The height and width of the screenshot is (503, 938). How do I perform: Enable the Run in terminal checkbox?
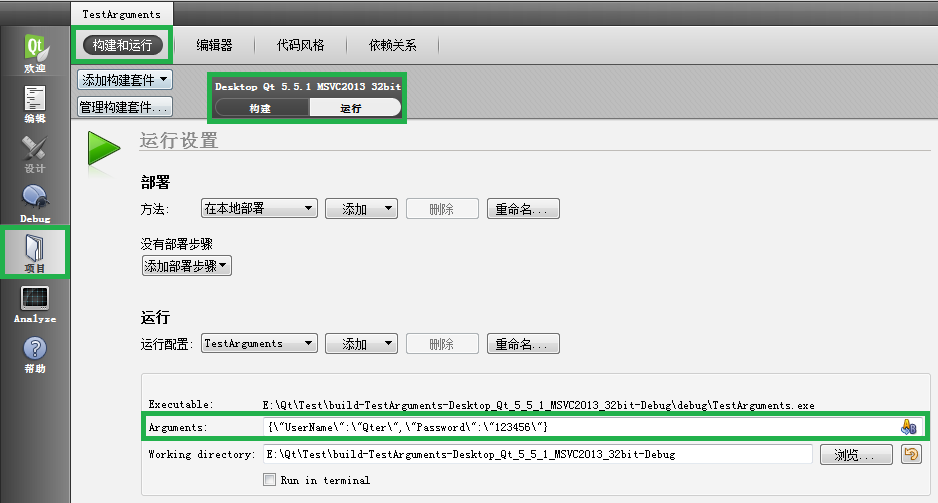tap(269, 480)
